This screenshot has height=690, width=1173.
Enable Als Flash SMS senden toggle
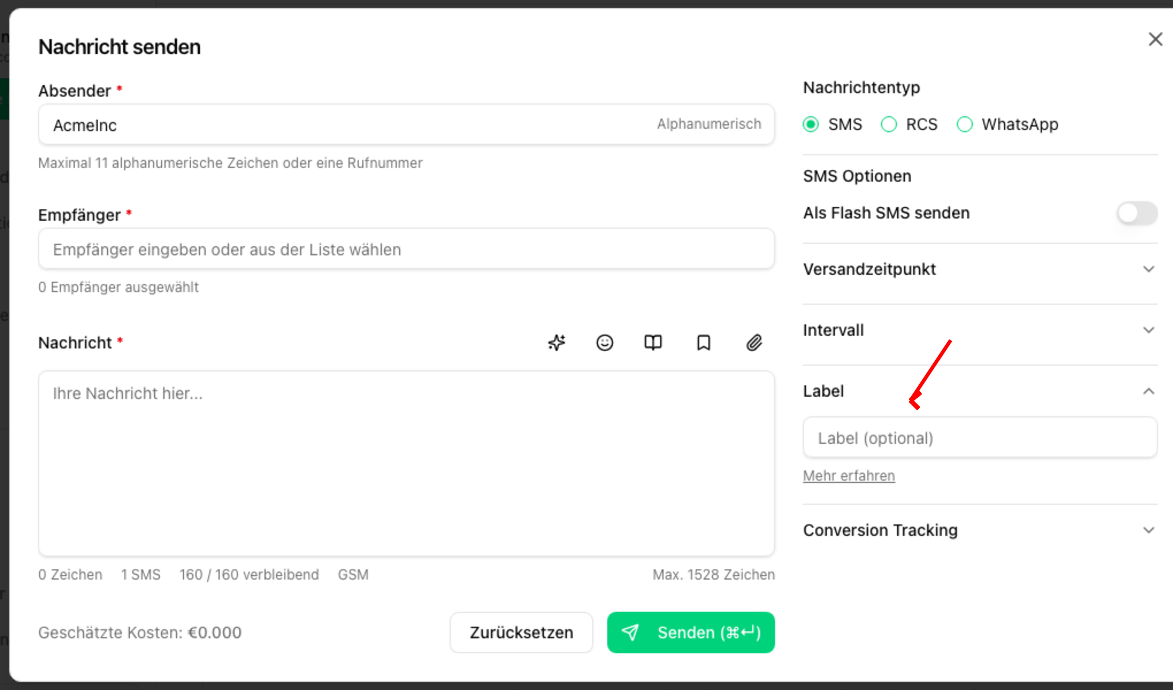(1136, 213)
